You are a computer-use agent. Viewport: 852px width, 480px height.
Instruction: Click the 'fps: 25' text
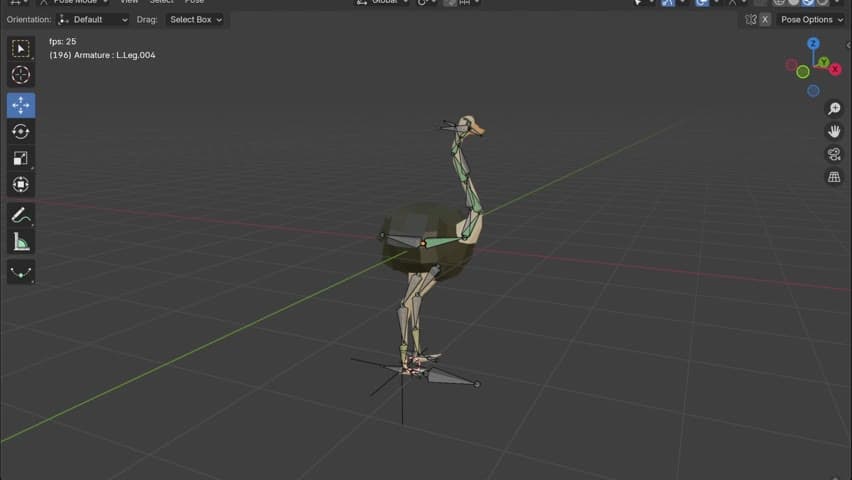(x=62, y=41)
